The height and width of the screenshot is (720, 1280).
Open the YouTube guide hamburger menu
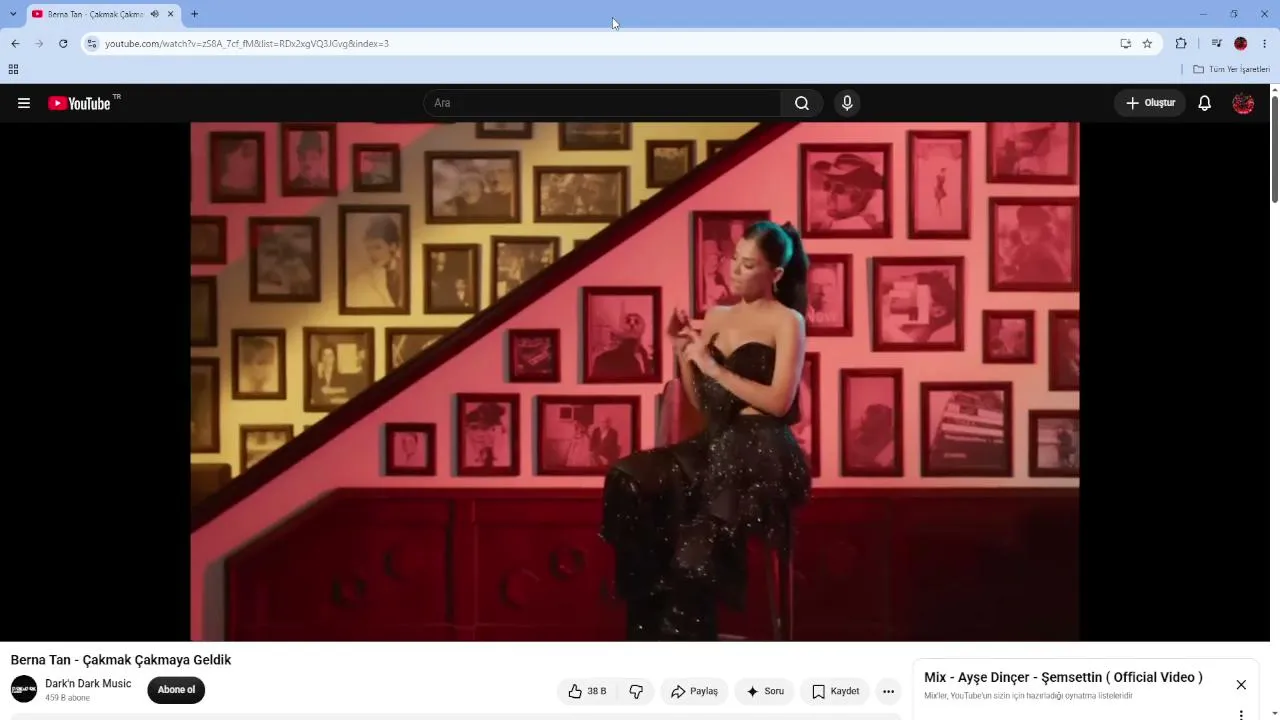coord(24,103)
